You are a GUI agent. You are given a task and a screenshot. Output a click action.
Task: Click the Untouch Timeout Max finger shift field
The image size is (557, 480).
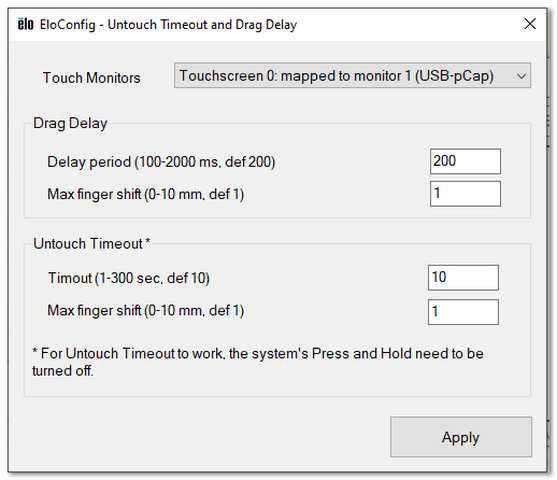tap(463, 312)
